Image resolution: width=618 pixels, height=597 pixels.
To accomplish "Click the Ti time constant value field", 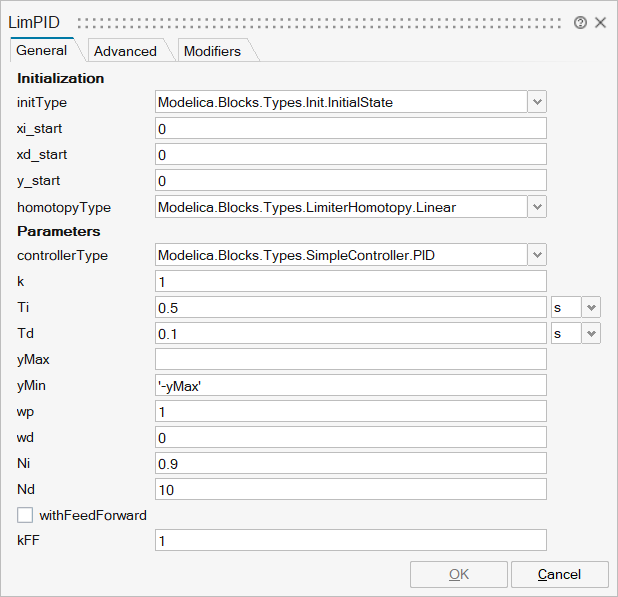I will click(350, 308).
